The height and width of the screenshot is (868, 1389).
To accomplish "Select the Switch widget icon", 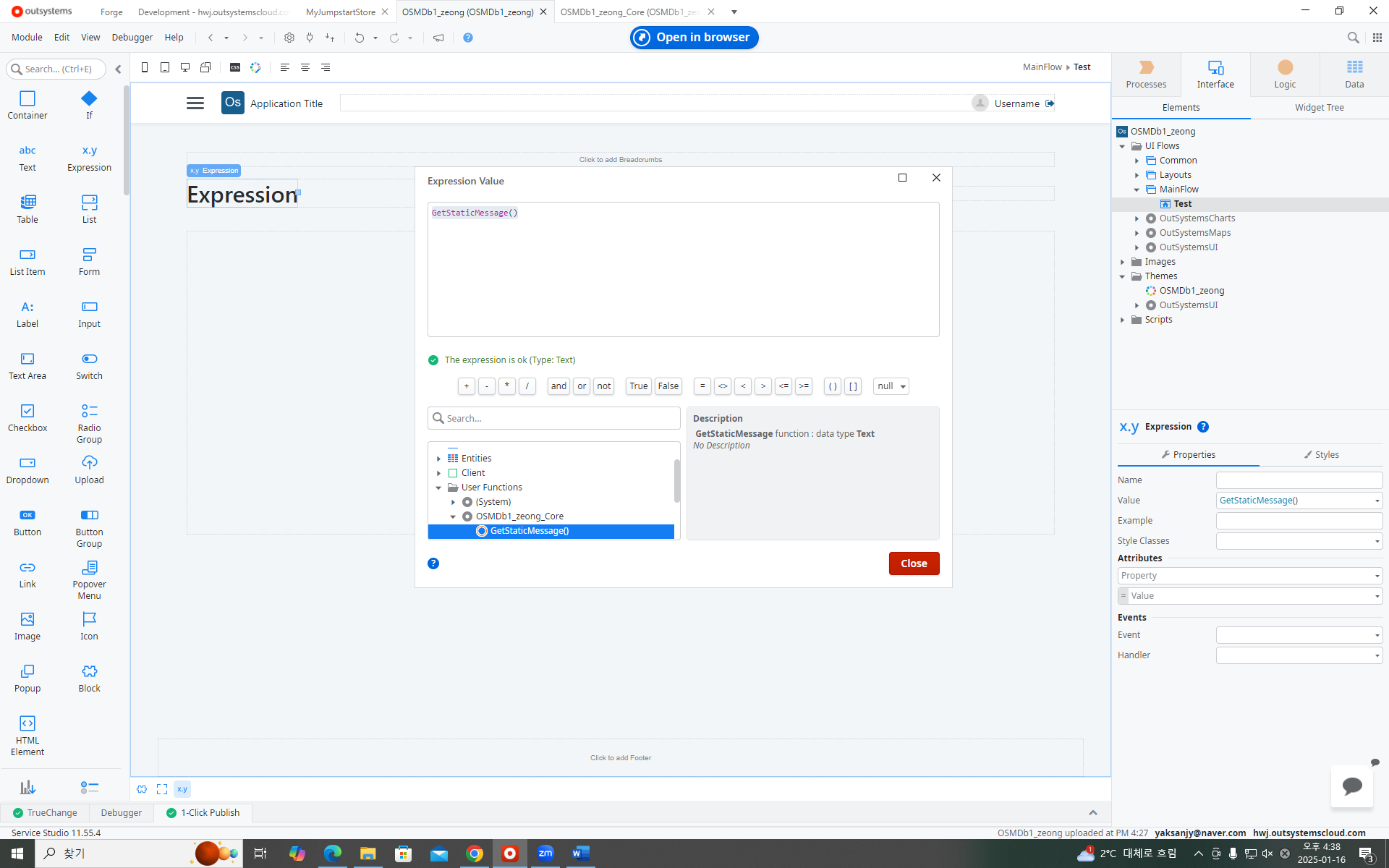I will pyautogui.click(x=89, y=359).
